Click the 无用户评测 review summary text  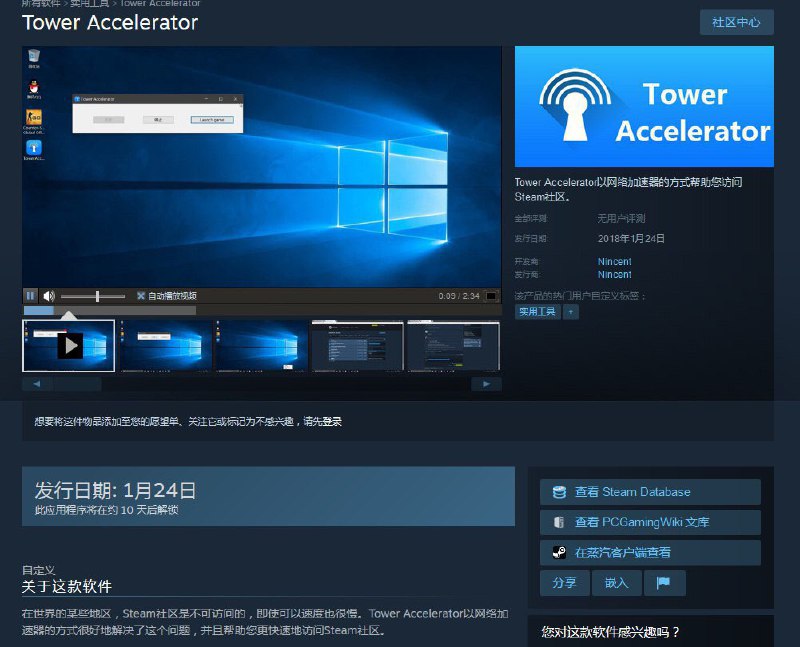pyautogui.click(x=621, y=219)
